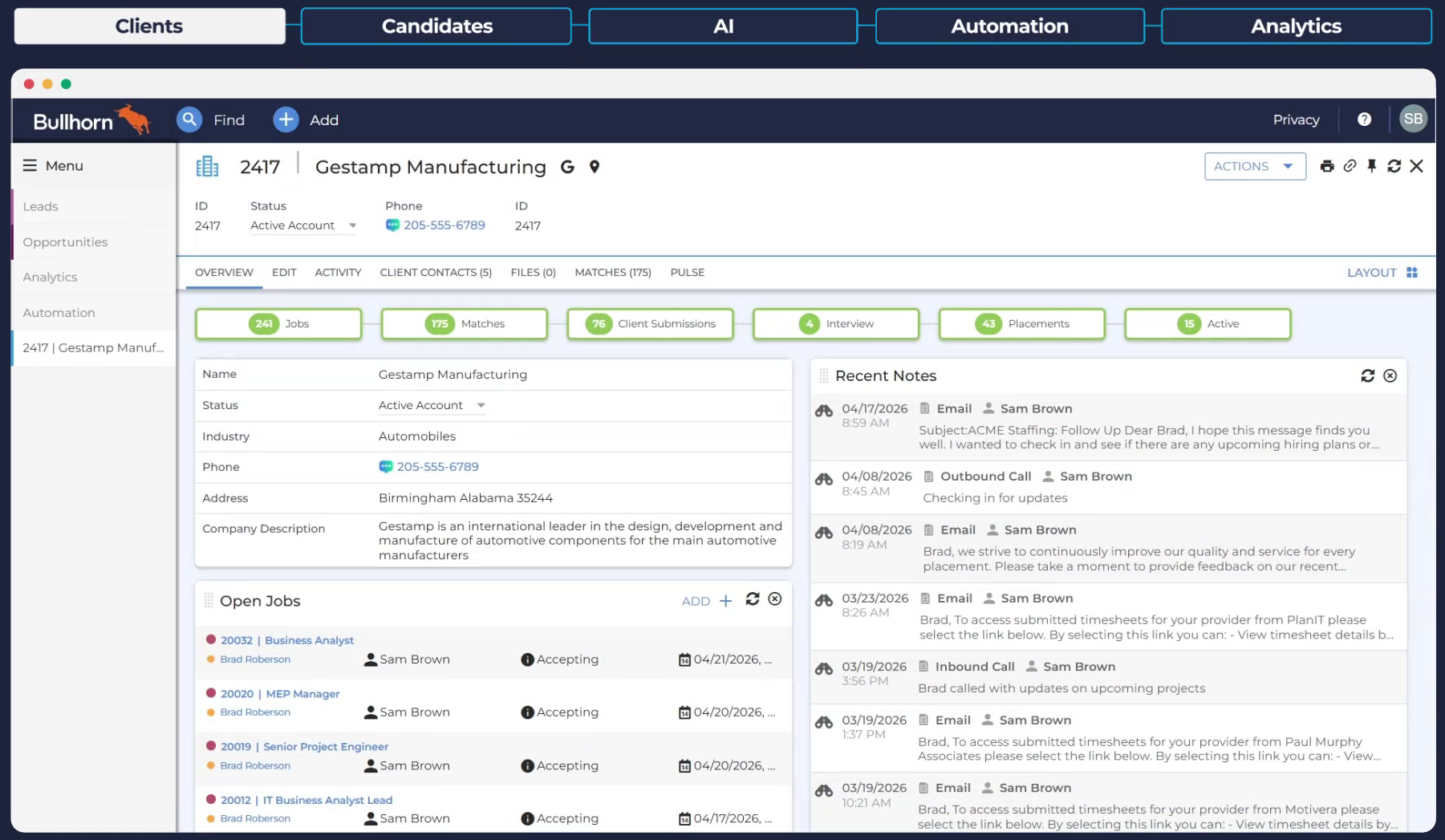Image resolution: width=1445 pixels, height=840 pixels.
Task: Switch to the Candidates top tab
Action: [x=436, y=26]
